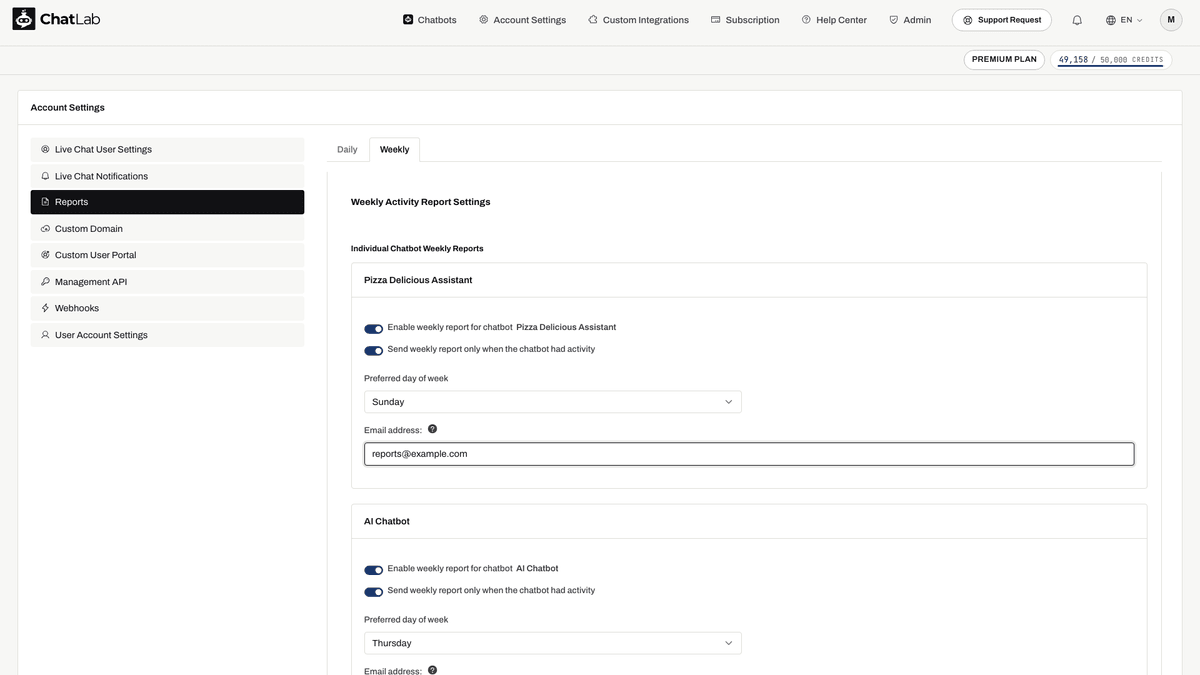Screen dimensions: 1200x675
Task: Click the Custom User Portal icon
Action: tap(45, 255)
